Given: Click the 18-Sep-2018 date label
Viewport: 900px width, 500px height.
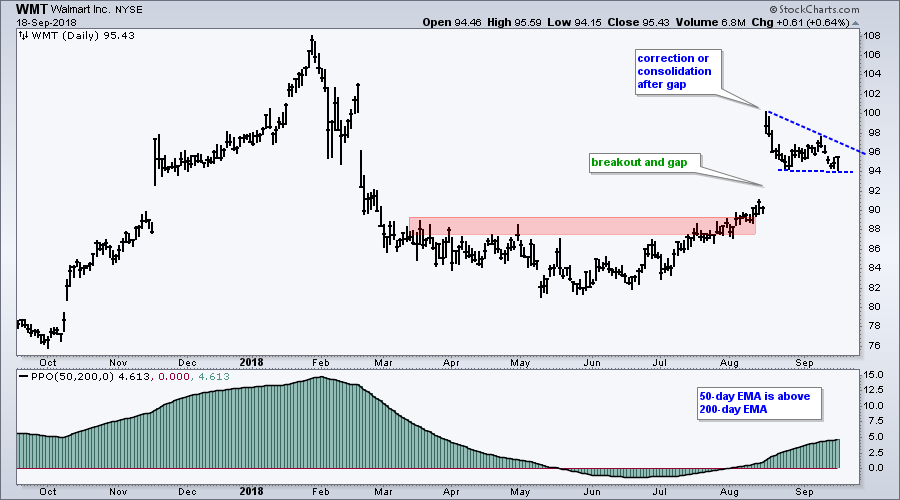Looking at the screenshot, I should pos(46,23).
